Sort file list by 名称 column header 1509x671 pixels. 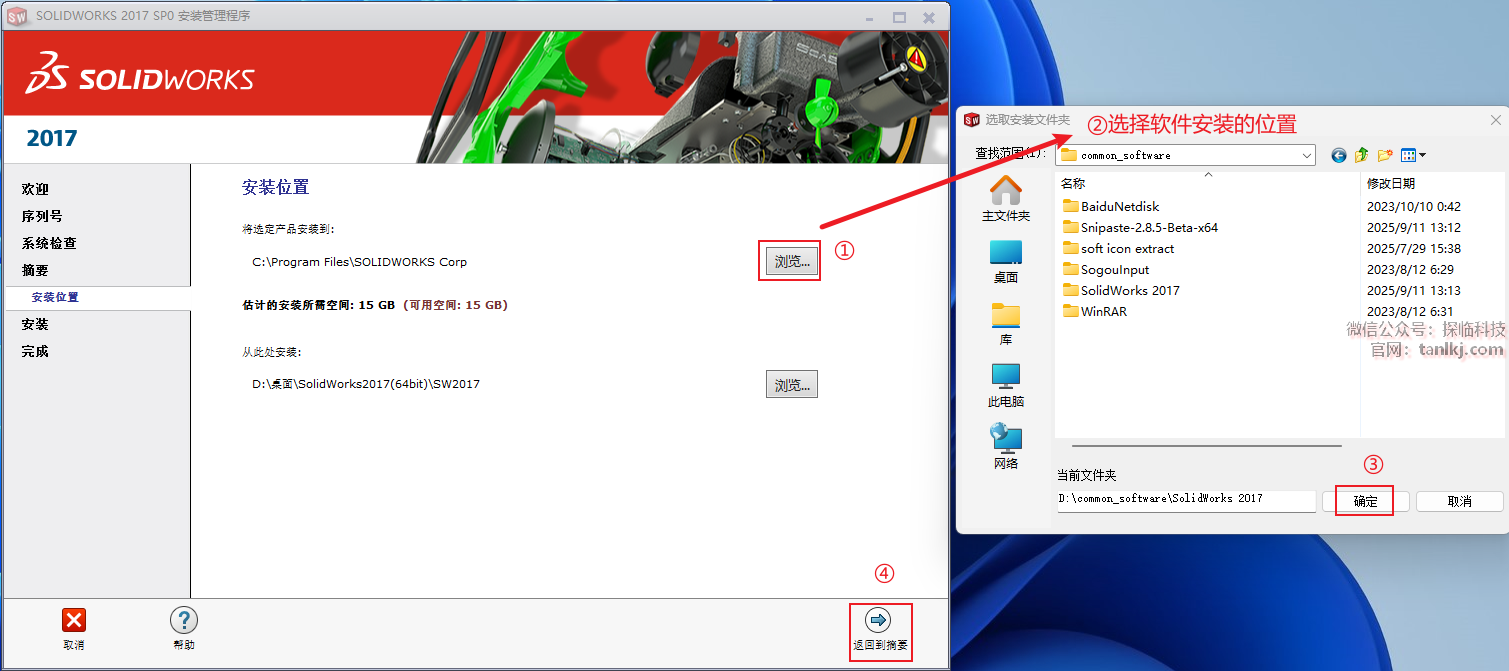coord(1073,183)
